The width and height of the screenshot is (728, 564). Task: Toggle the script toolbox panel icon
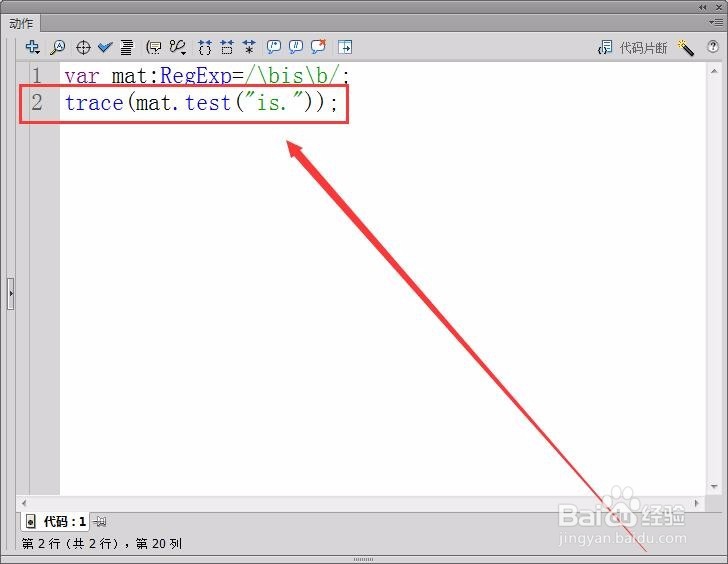click(345, 47)
